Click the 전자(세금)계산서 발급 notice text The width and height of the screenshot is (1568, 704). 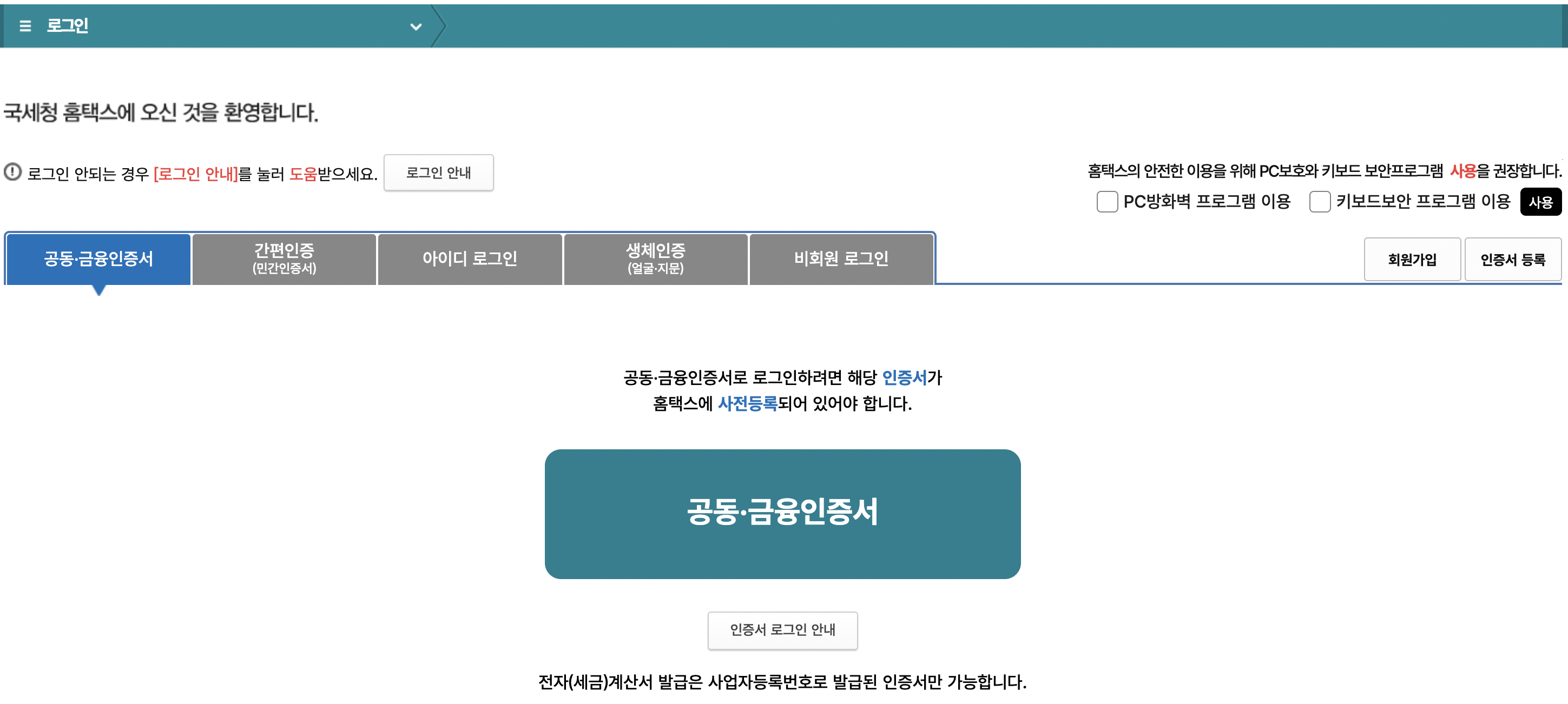pos(782,682)
